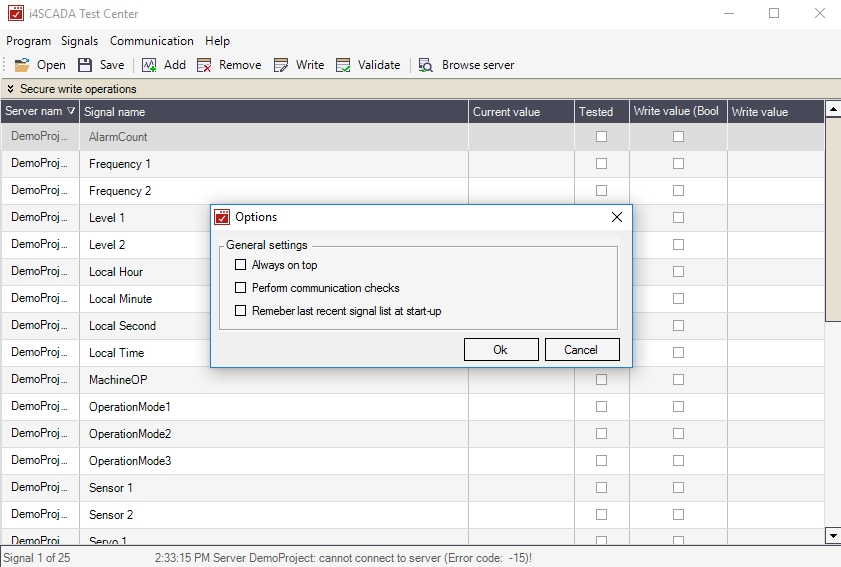Close the Options dialog with X
Viewport: 841px width, 567px height.
tap(616, 217)
